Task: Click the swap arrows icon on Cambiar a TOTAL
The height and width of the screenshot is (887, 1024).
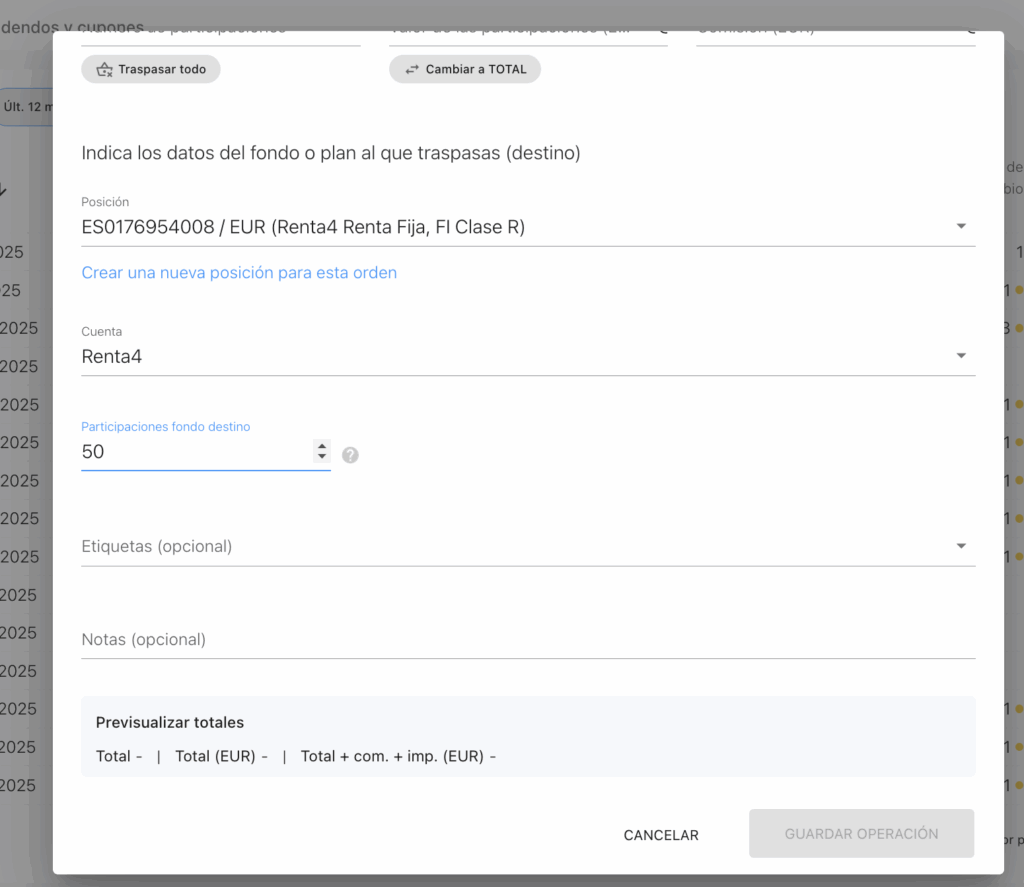Action: 412,70
